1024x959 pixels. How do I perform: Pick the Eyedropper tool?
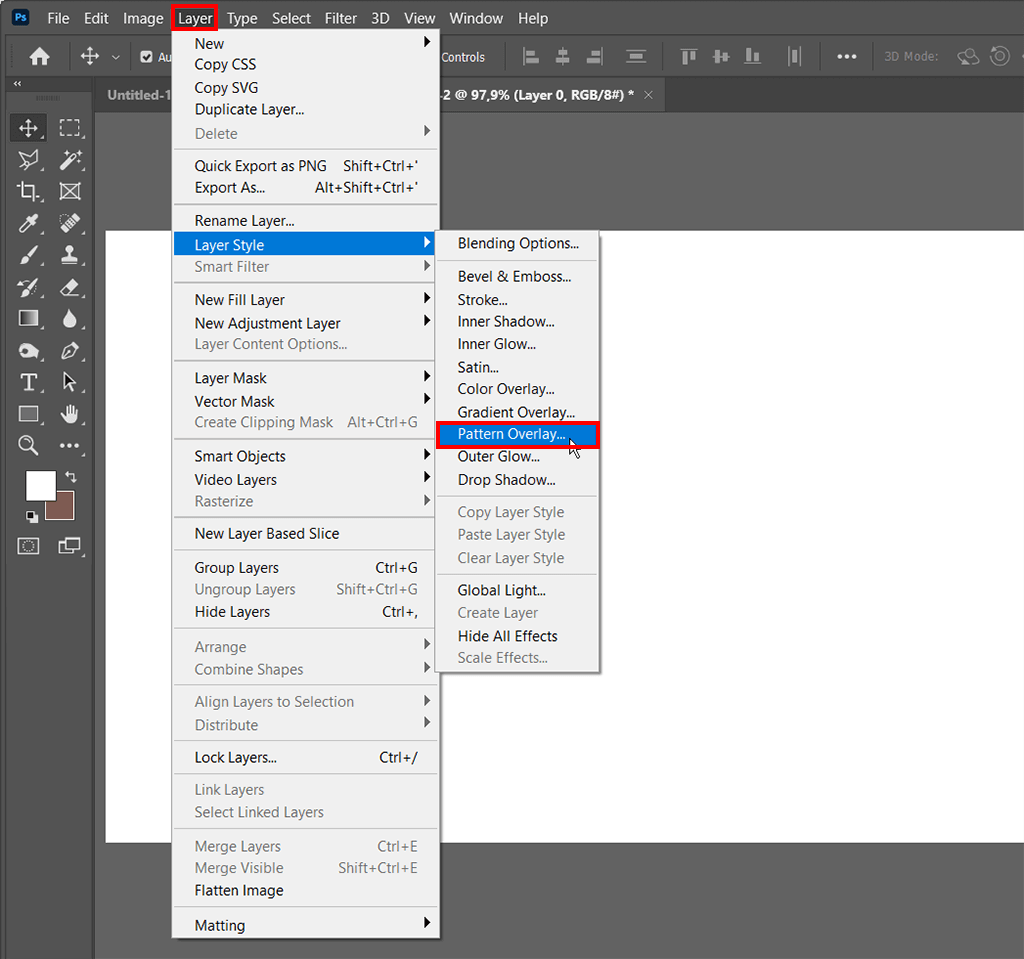28,223
